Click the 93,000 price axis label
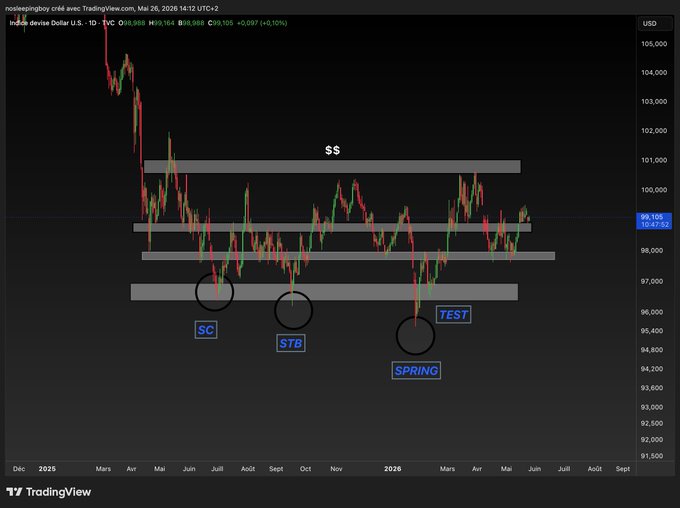This screenshot has height=508, width=680. [x=652, y=407]
